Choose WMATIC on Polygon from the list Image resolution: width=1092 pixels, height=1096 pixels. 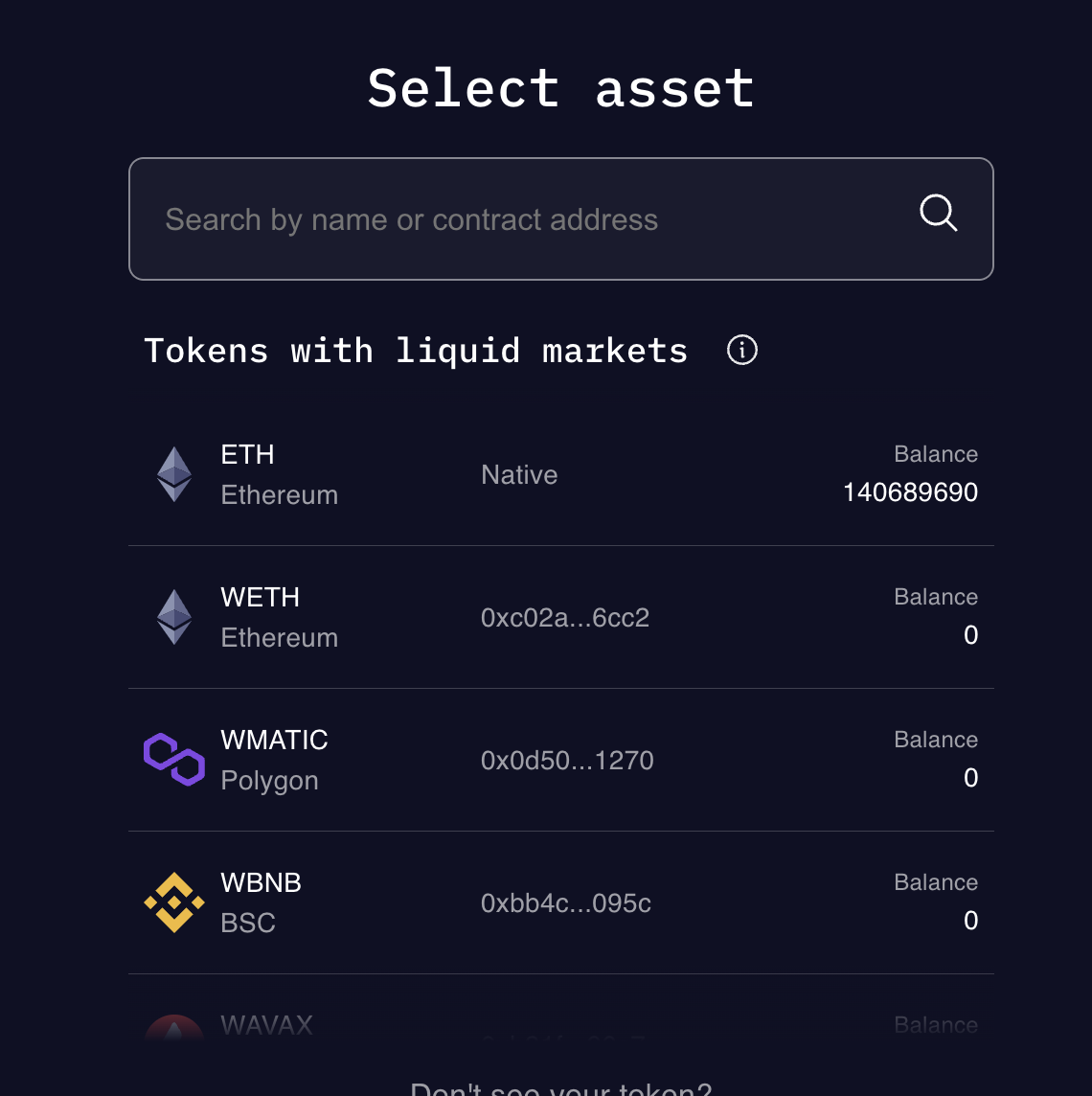(561, 759)
